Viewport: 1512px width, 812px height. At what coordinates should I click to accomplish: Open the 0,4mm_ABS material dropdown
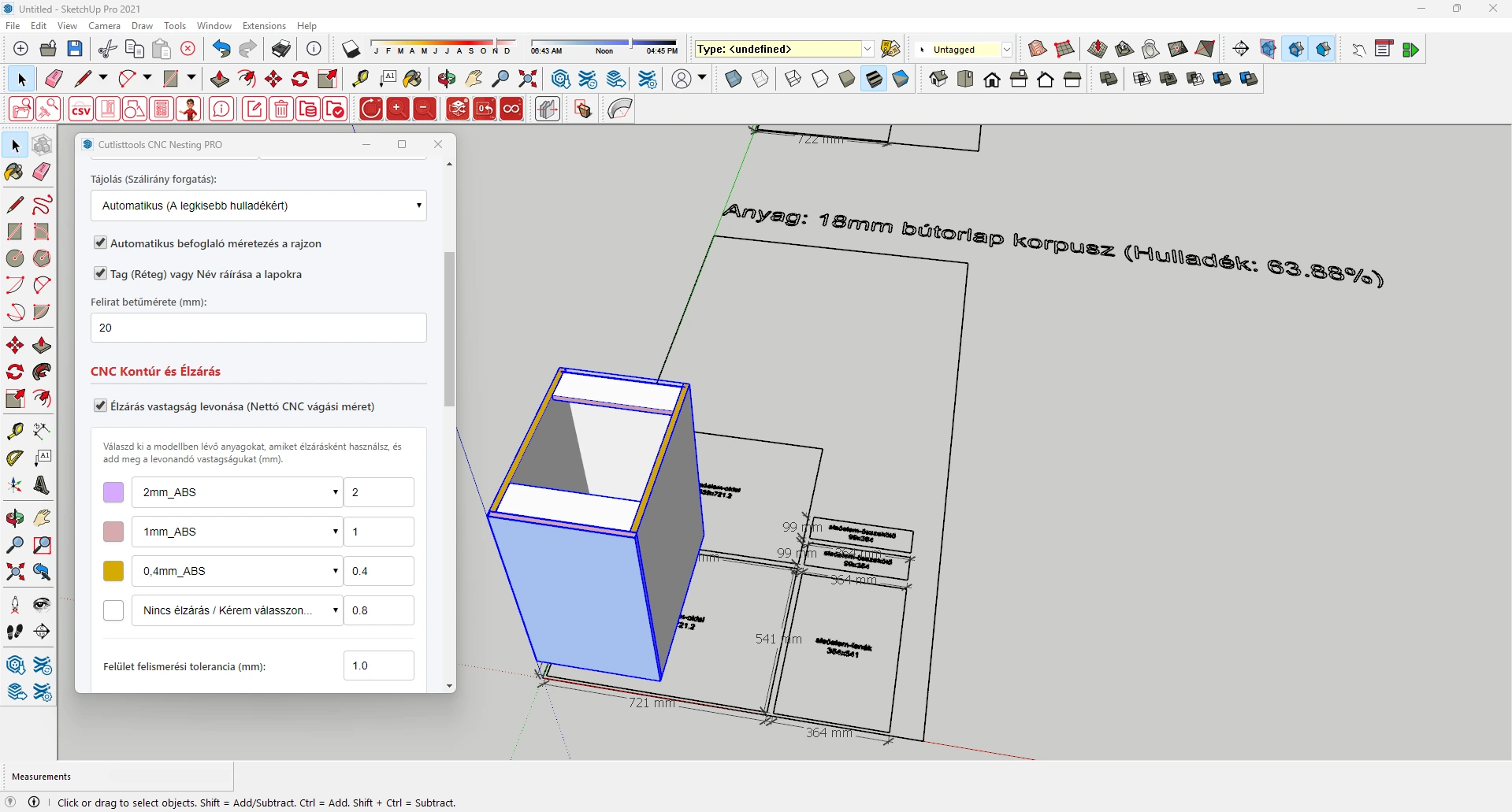click(x=237, y=571)
